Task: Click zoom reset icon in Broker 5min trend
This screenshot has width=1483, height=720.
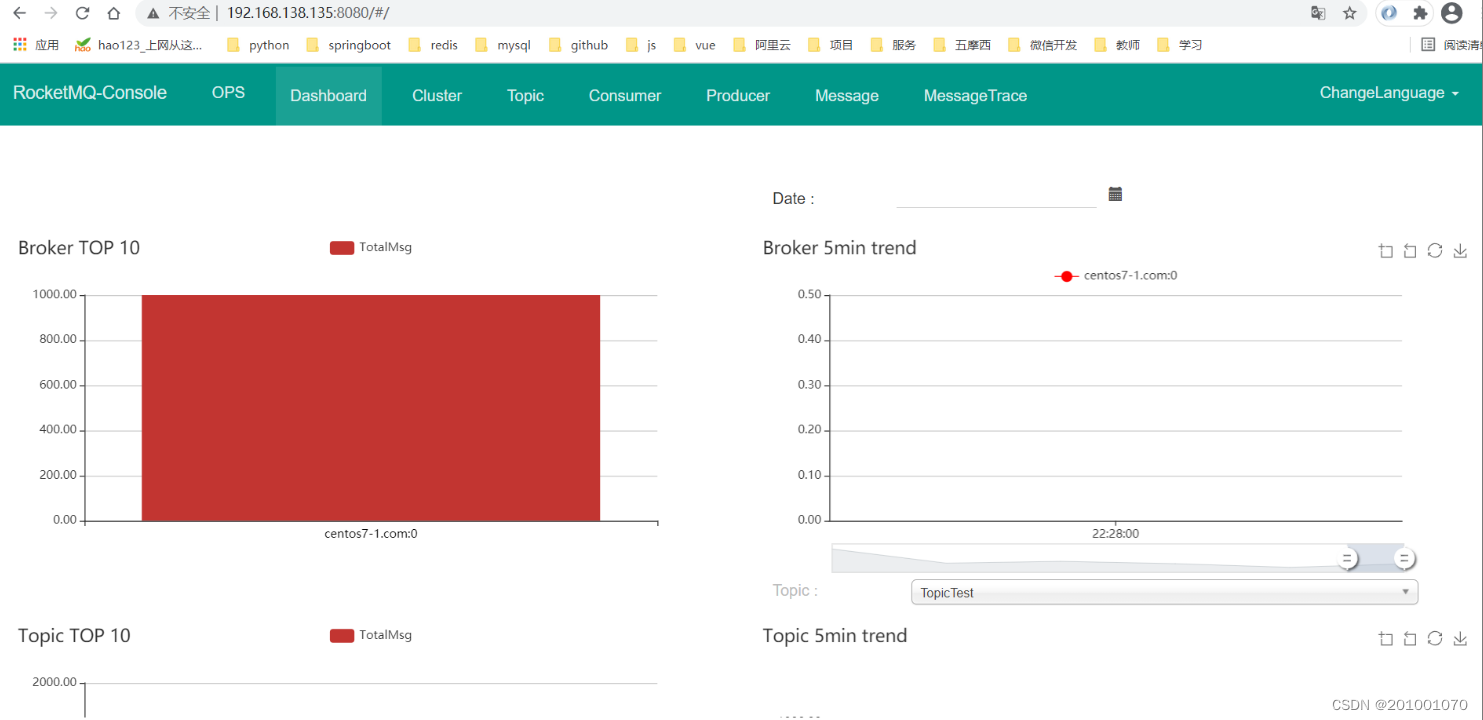Action: click(x=1410, y=251)
